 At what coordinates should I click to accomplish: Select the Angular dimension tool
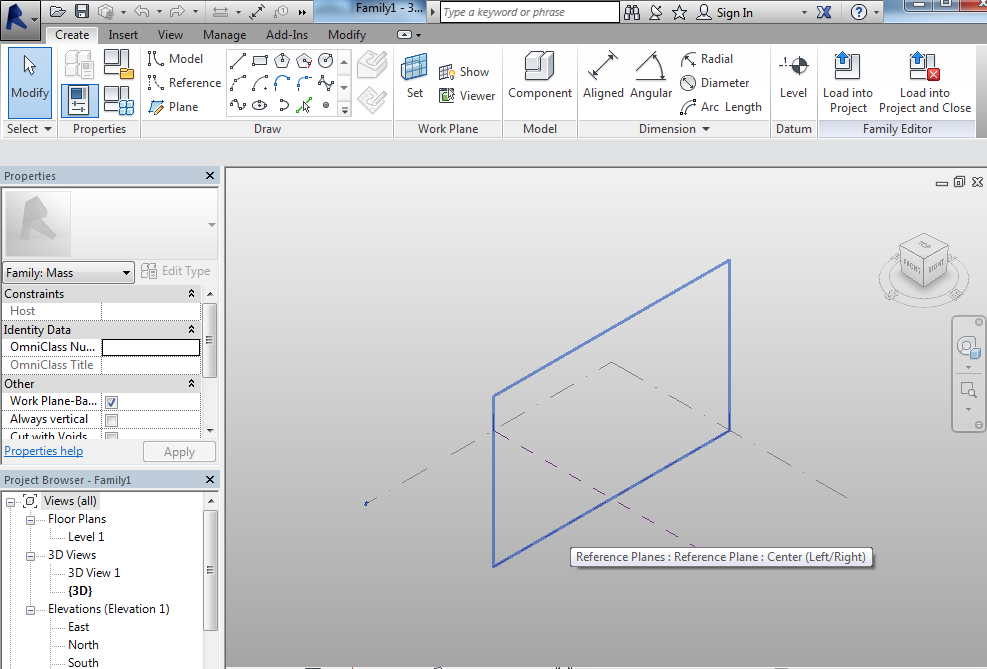coord(651,76)
